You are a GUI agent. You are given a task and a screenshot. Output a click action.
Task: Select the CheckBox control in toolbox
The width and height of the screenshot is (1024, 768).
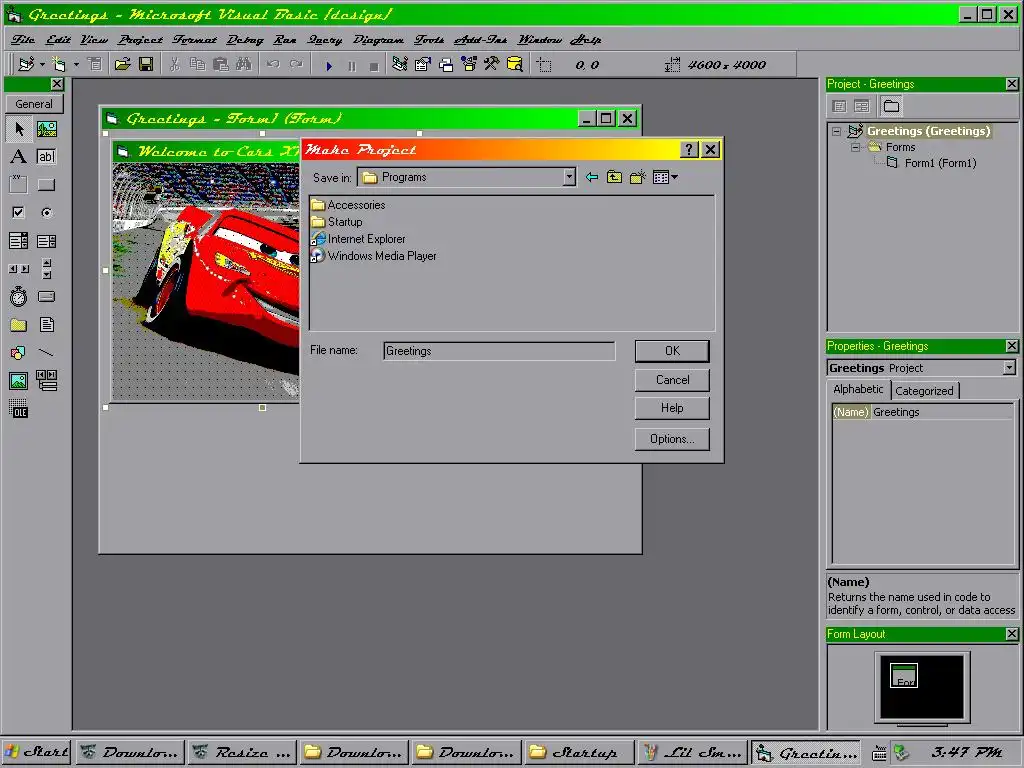pyautogui.click(x=19, y=212)
